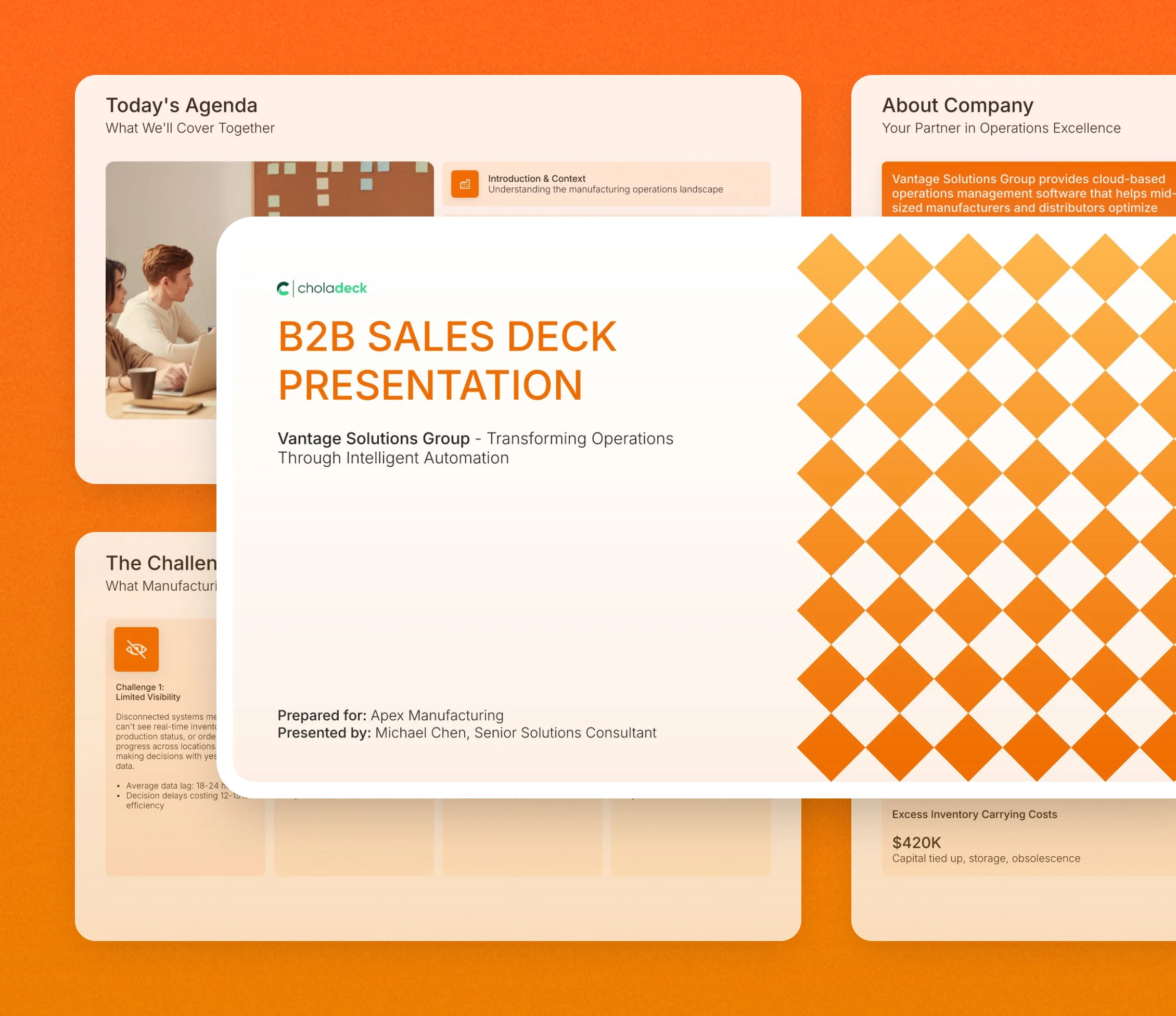Click the Decision delays costing bullet
Screen dimensions: 1176x1016
point(181,801)
